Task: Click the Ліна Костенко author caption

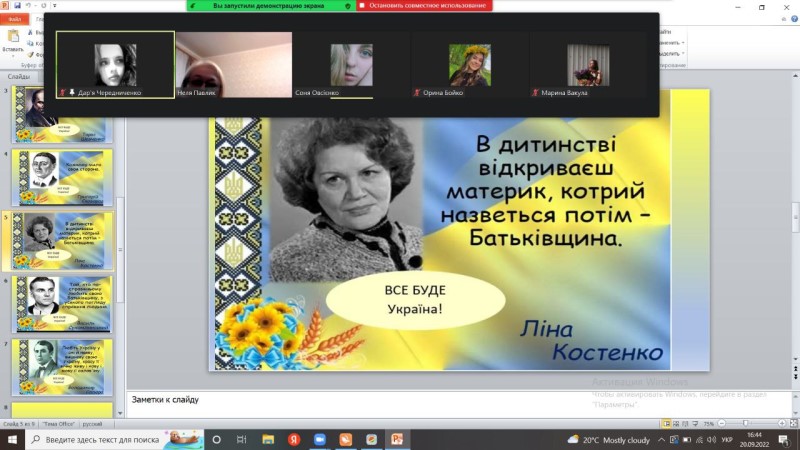Action: point(592,341)
